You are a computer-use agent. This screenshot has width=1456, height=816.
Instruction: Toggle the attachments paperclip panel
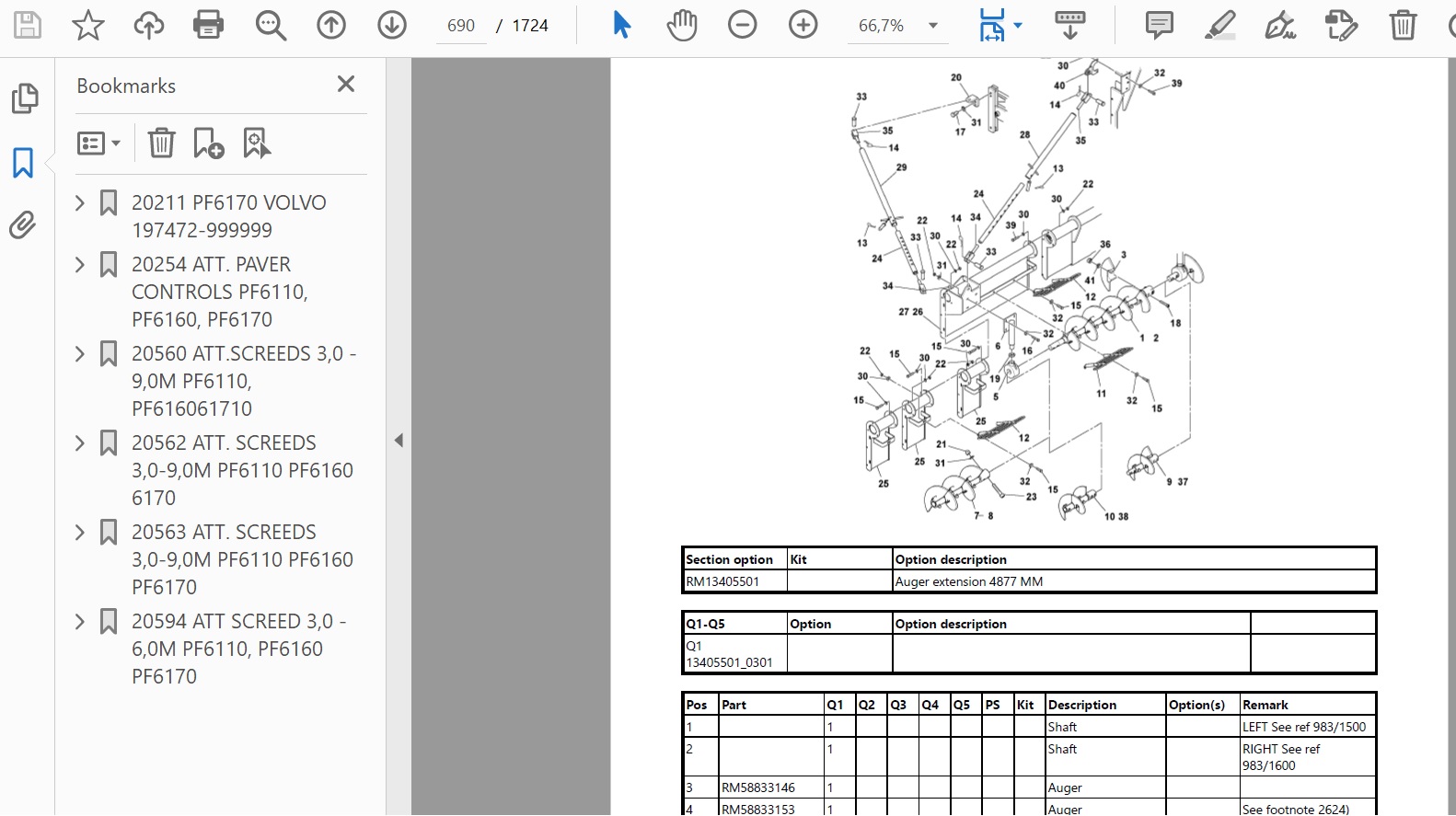pyautogui.click(x=23, y=224)
